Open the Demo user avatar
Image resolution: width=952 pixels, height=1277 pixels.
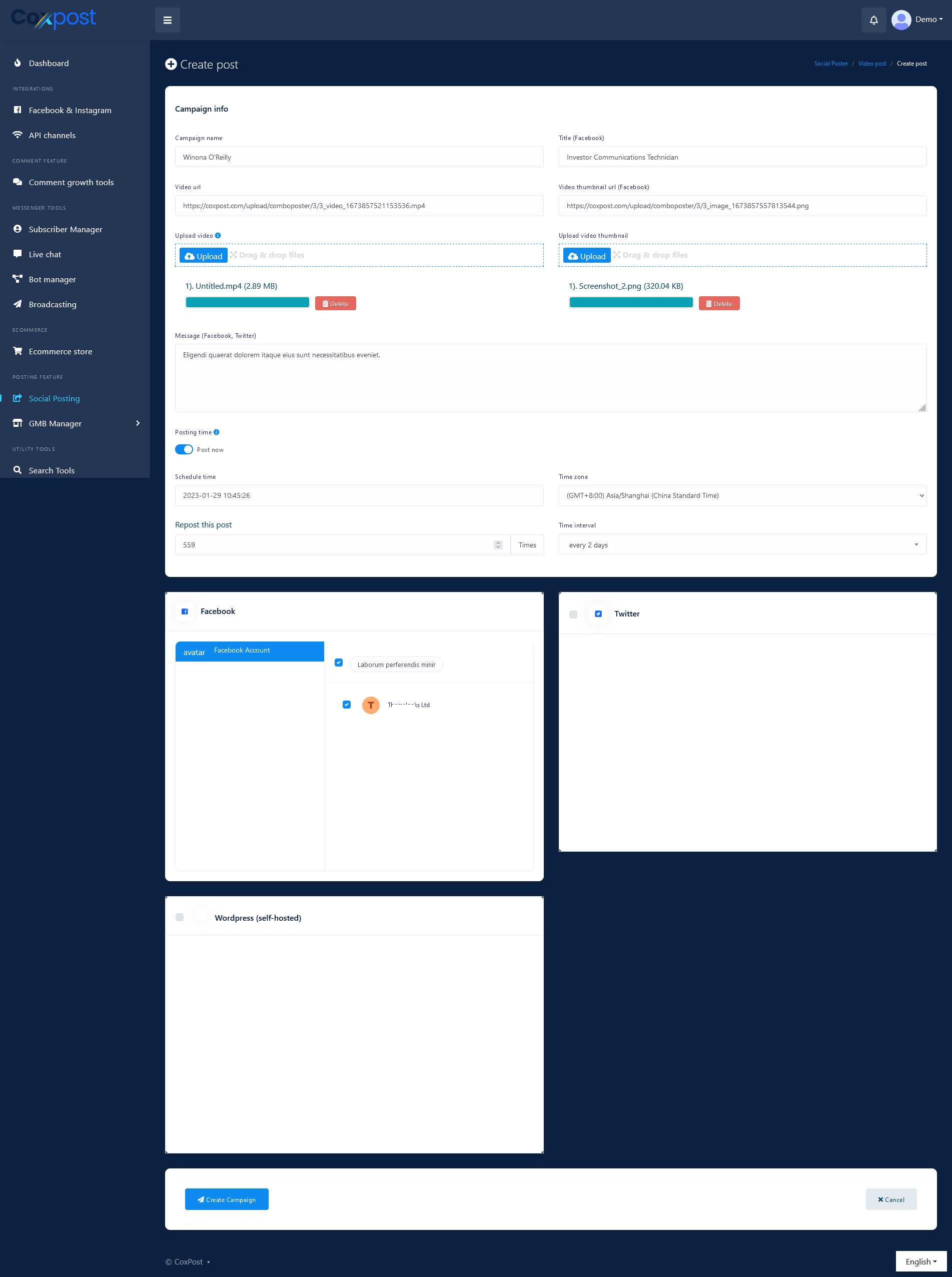pos(900,20)
